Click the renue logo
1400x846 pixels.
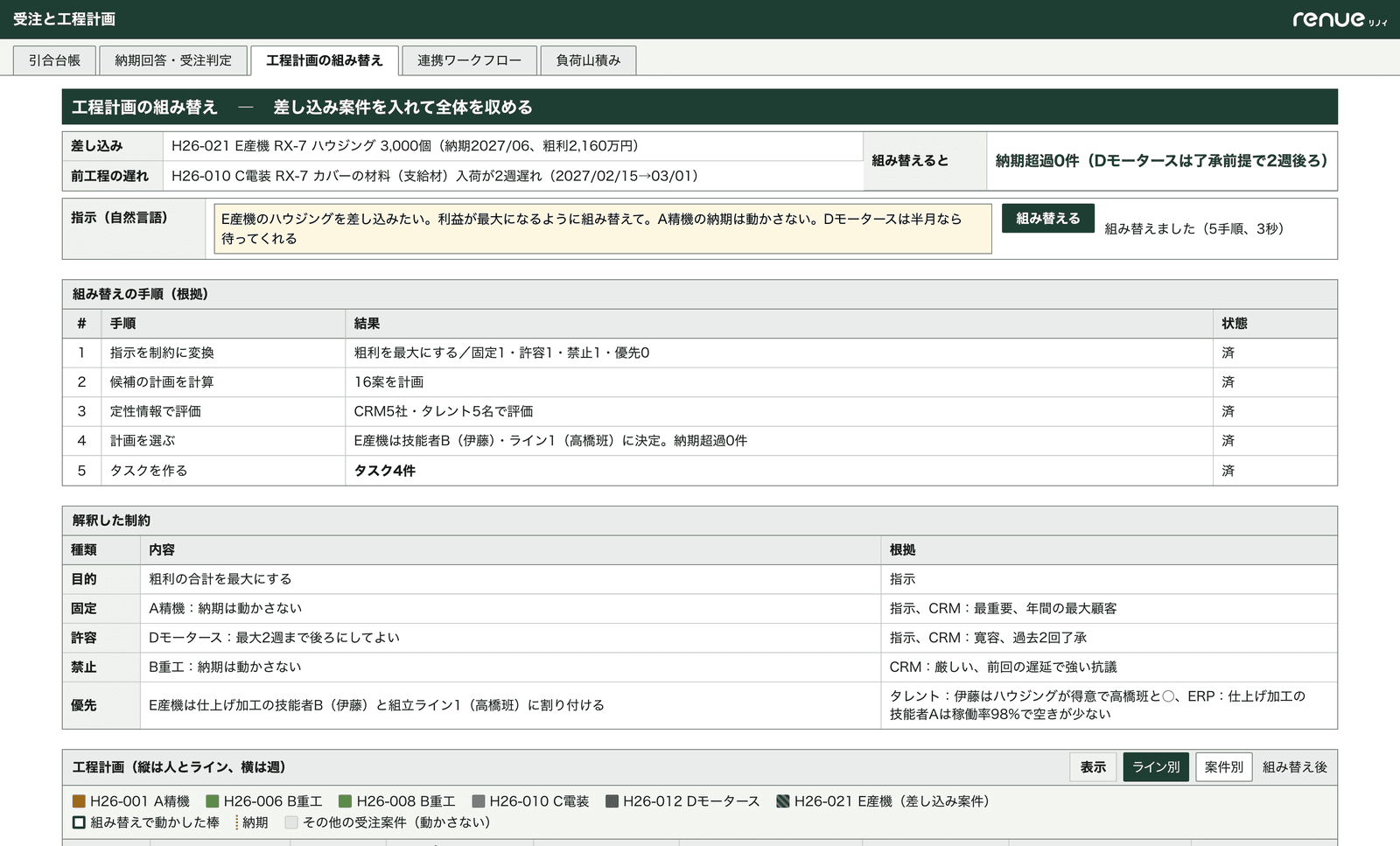pos(1340,19)
